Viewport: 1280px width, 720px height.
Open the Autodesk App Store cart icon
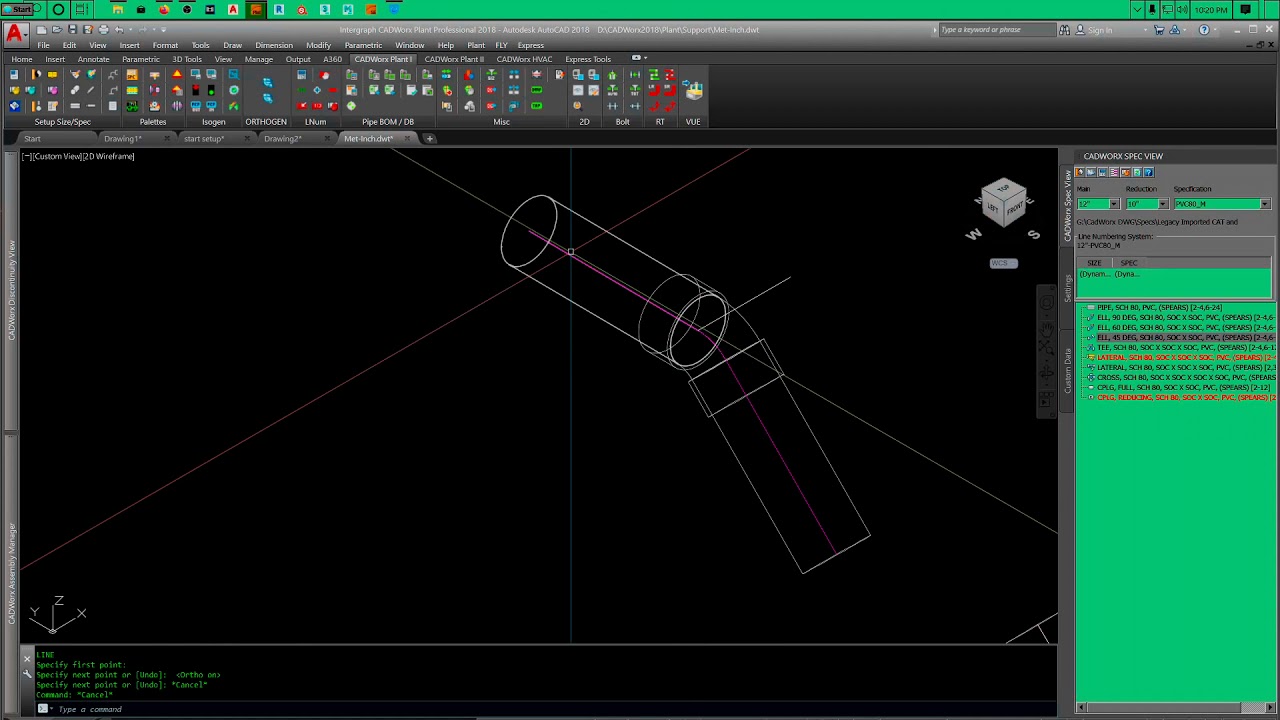1159,30
